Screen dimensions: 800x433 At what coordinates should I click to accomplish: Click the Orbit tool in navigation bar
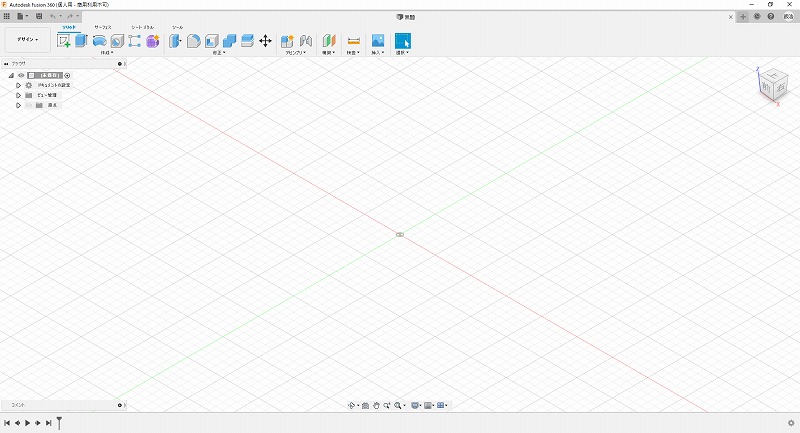(352, 405)
